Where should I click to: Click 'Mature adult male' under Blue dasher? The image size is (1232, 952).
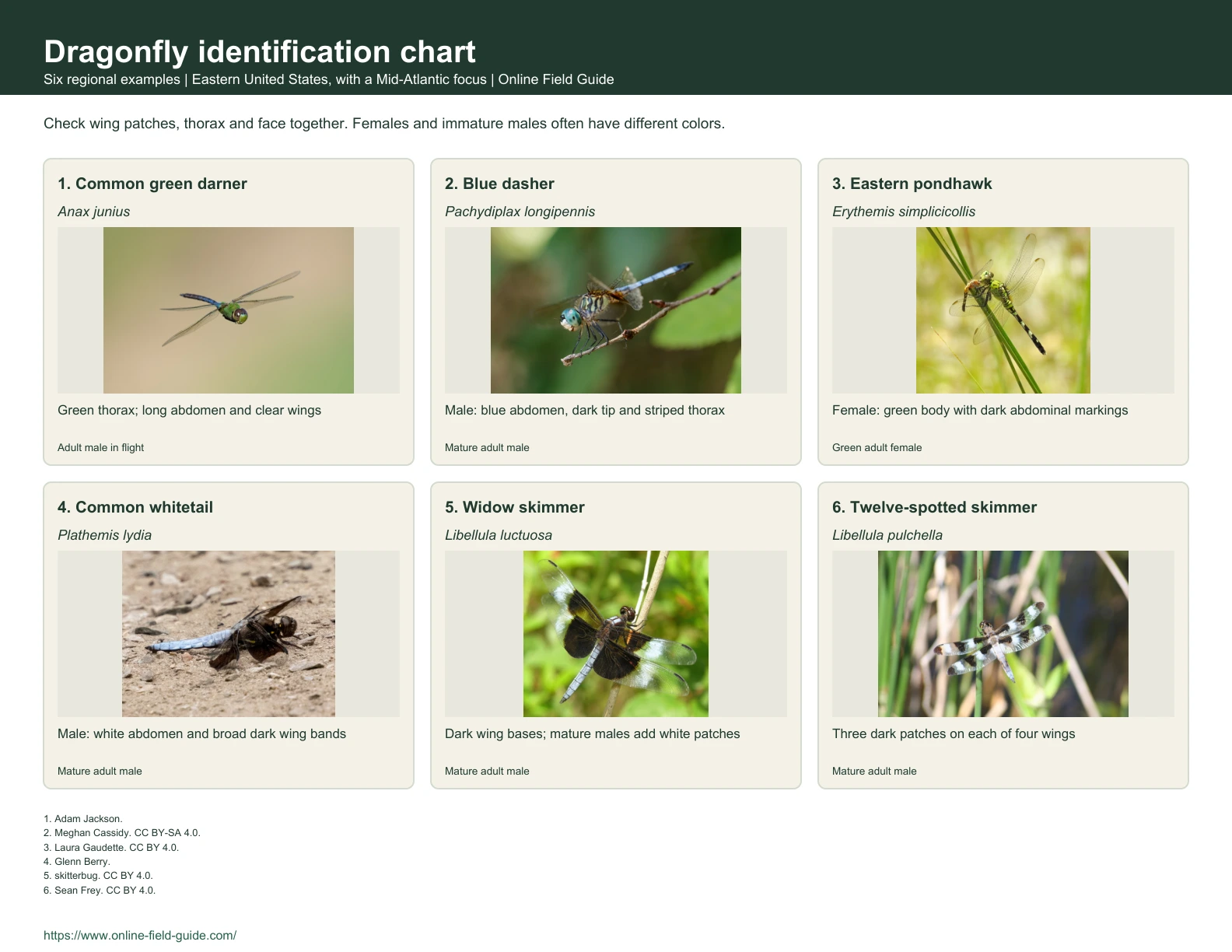[487, 447]
